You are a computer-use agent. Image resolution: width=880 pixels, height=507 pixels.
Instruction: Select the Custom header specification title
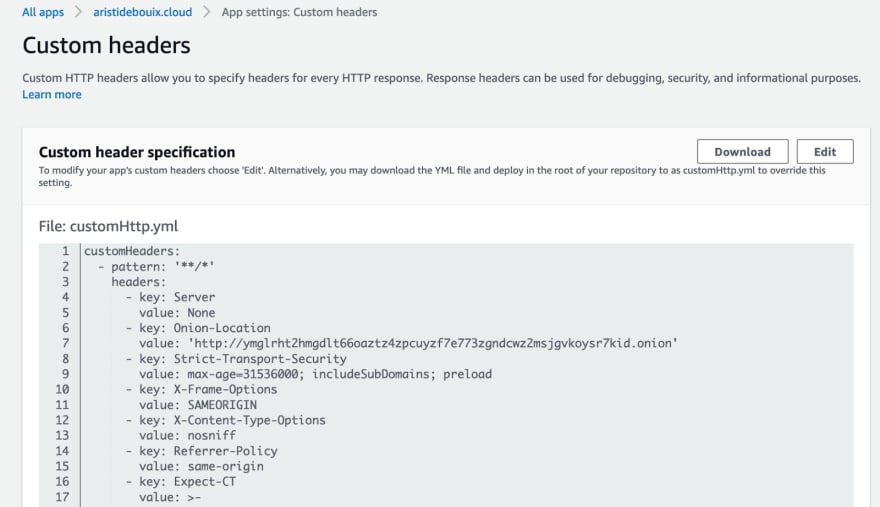(137, 152)
